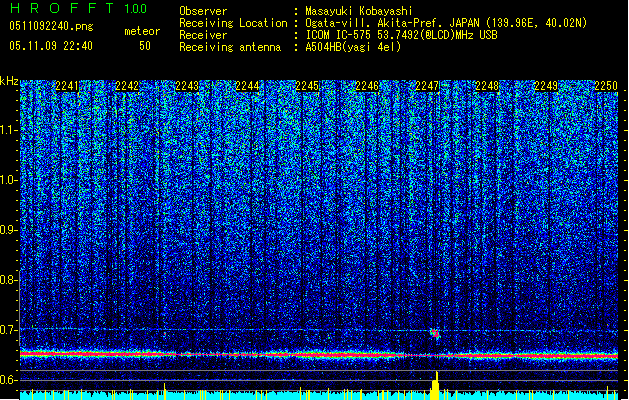Click the 0.9 kHz axis label

(8, 230)
